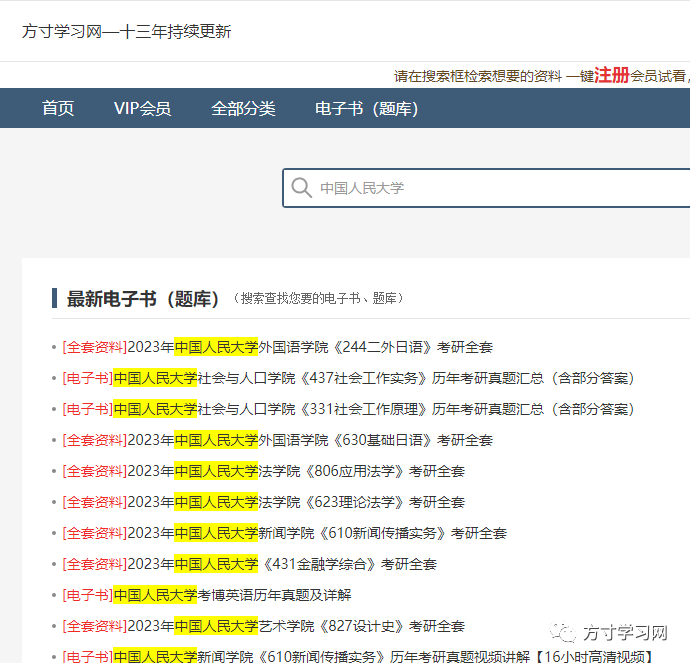690x663 pixels.
Task: Open the 《431金融学综合》考研全套 link
Action: (250, 564)
